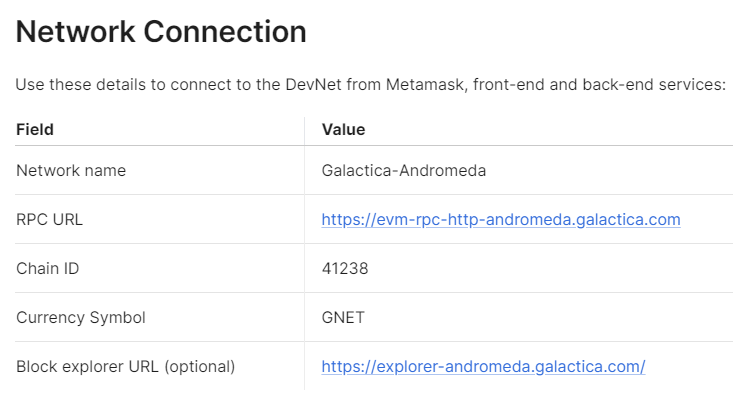Select the GNET currency symbol value
733x419 pixels.
[343, 318]
